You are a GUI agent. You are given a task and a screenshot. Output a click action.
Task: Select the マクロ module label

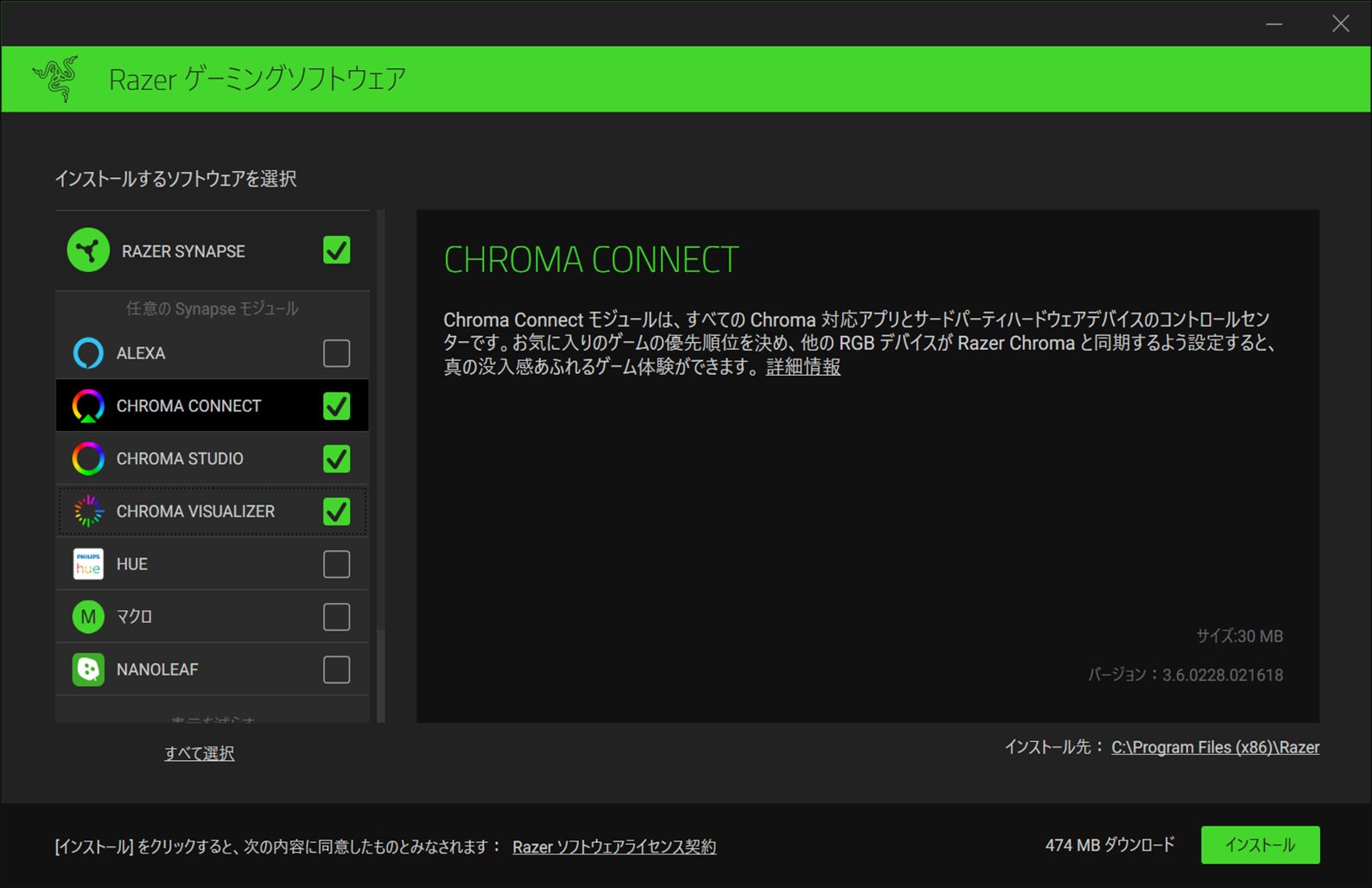point(134,617)
